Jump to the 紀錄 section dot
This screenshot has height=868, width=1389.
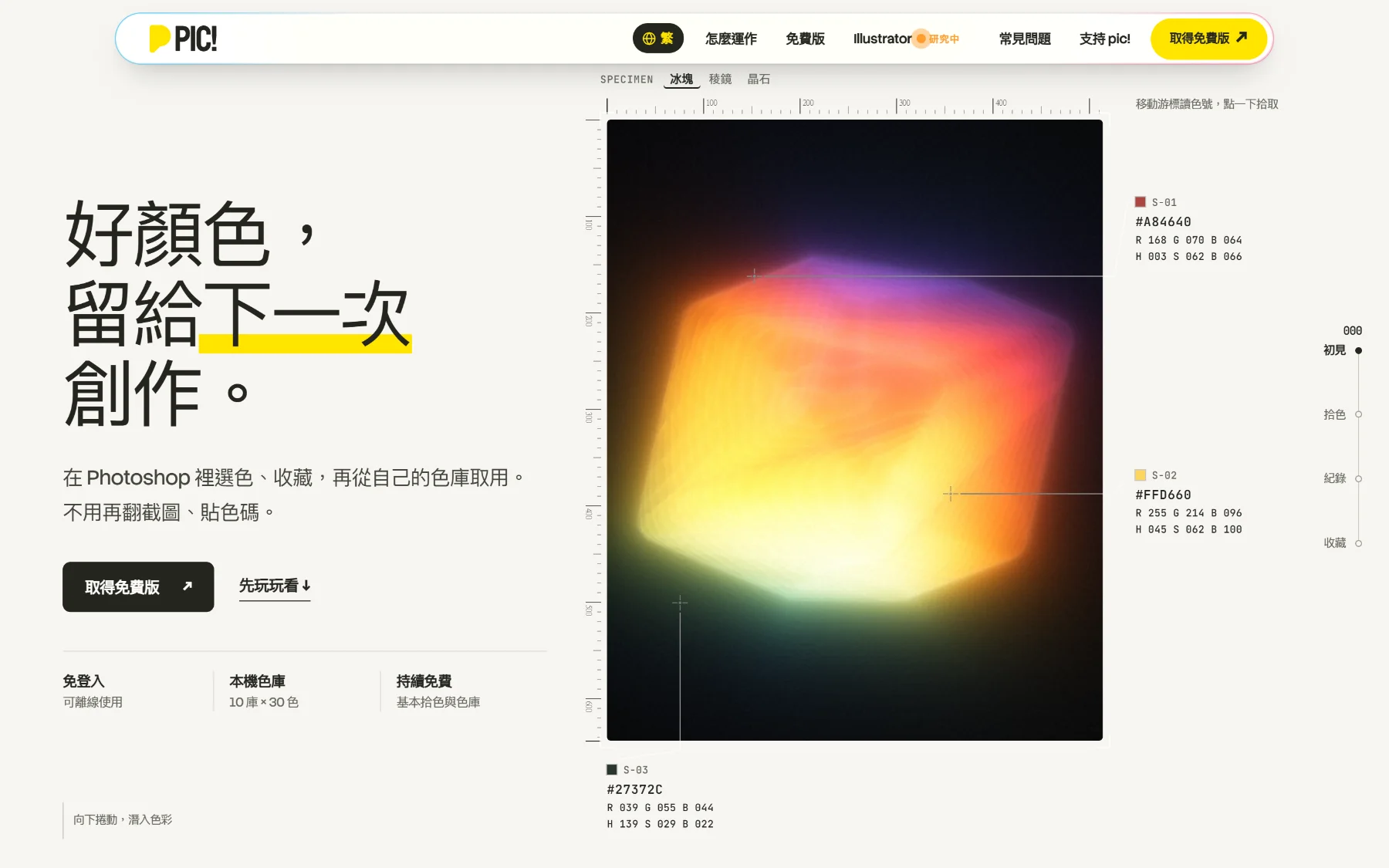pos(1359,478)
